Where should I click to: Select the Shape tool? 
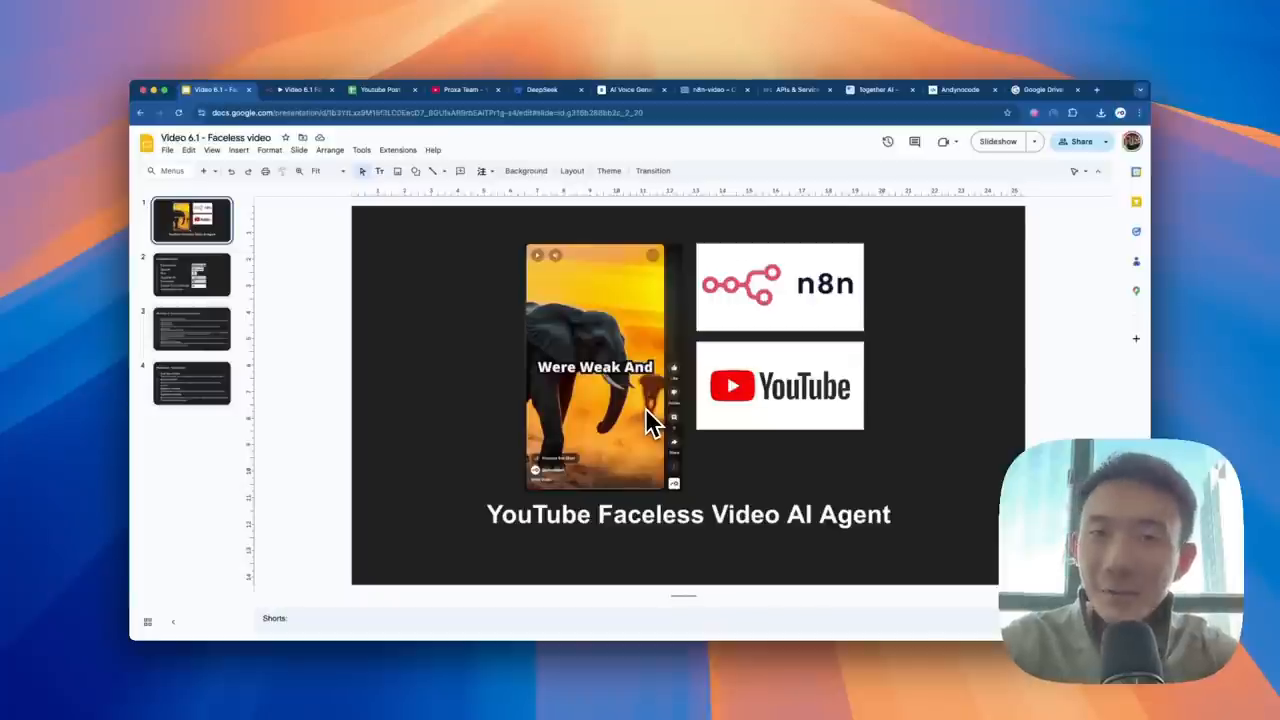(x=415, y=171)
